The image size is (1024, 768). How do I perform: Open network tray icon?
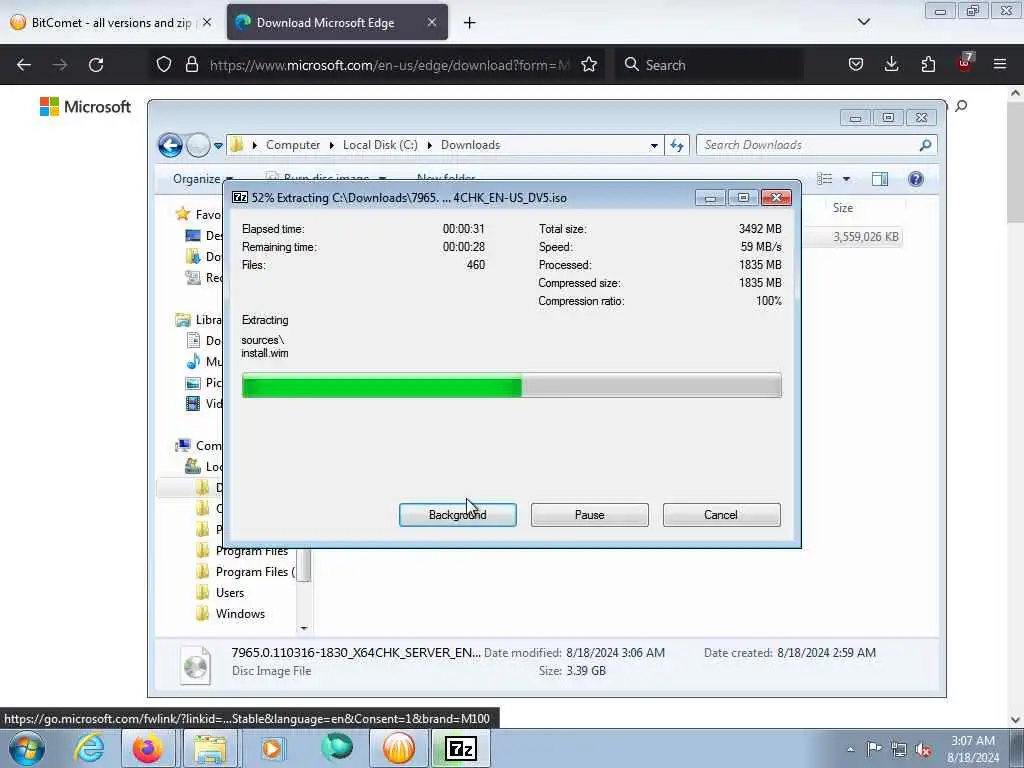tap(899, 749)
